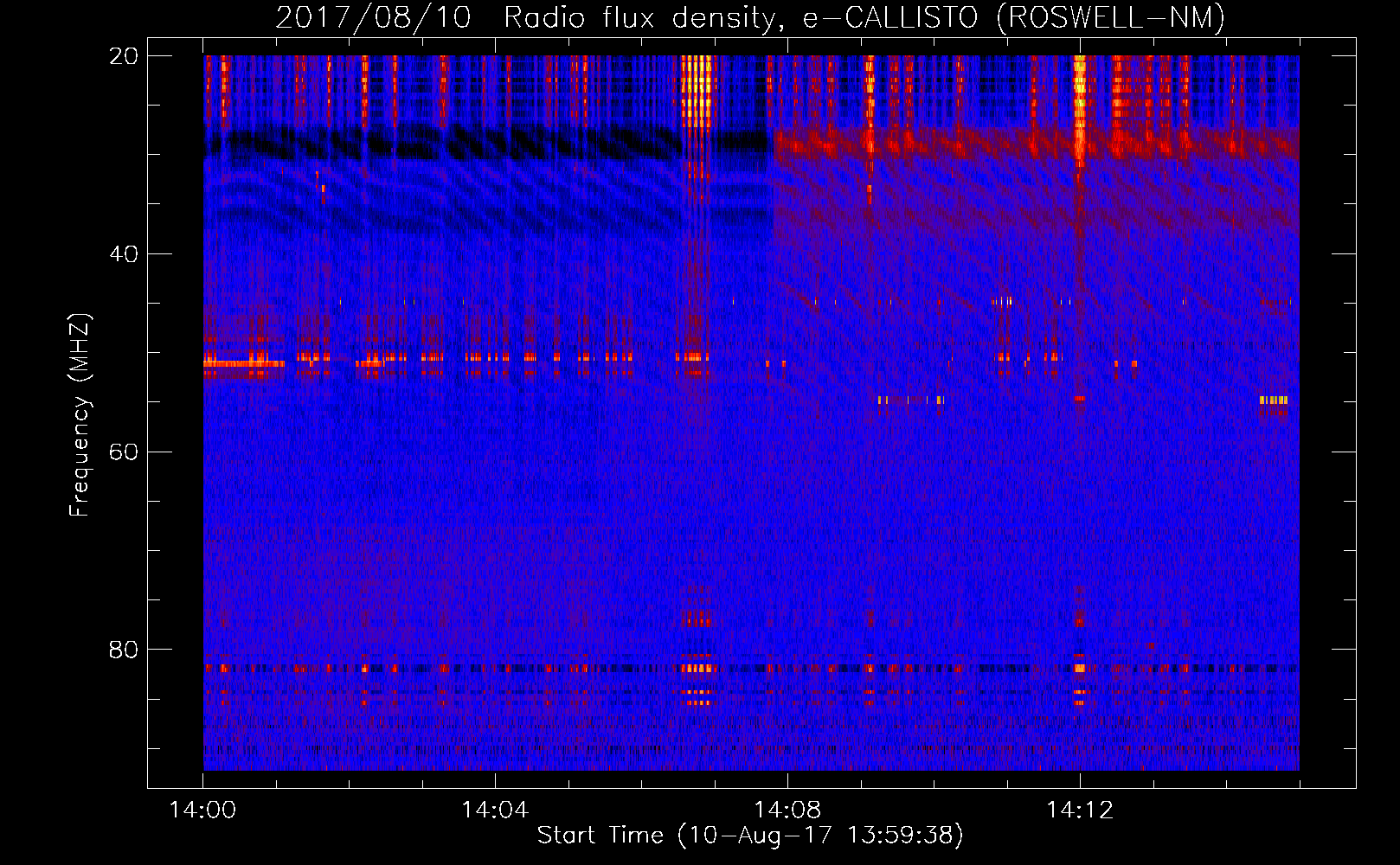1400x865 pixels.
Task: Select the Frequency (MHZ) axis label
Action: 80,415
